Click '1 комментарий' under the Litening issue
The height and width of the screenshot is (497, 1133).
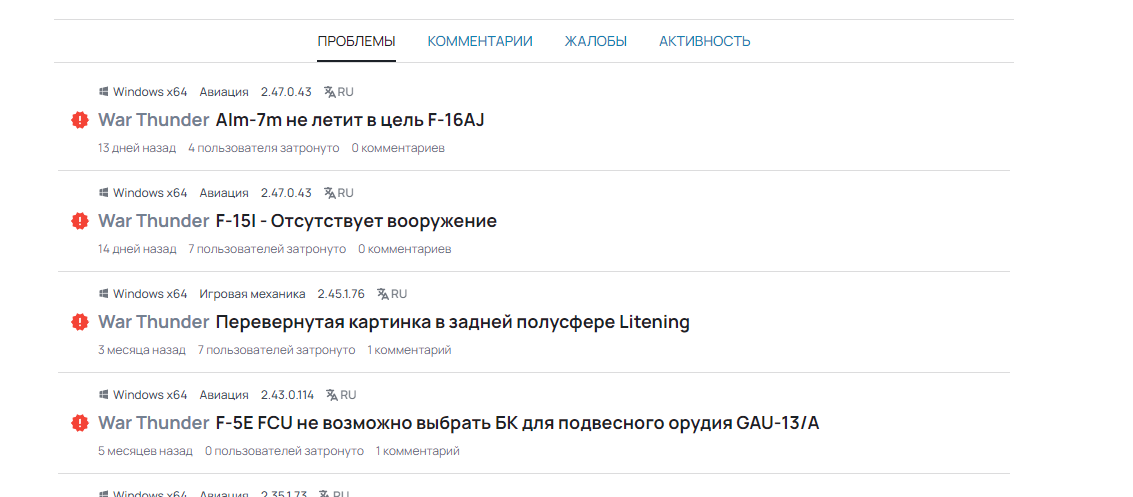pyautogui.click(x=409, y=350)
